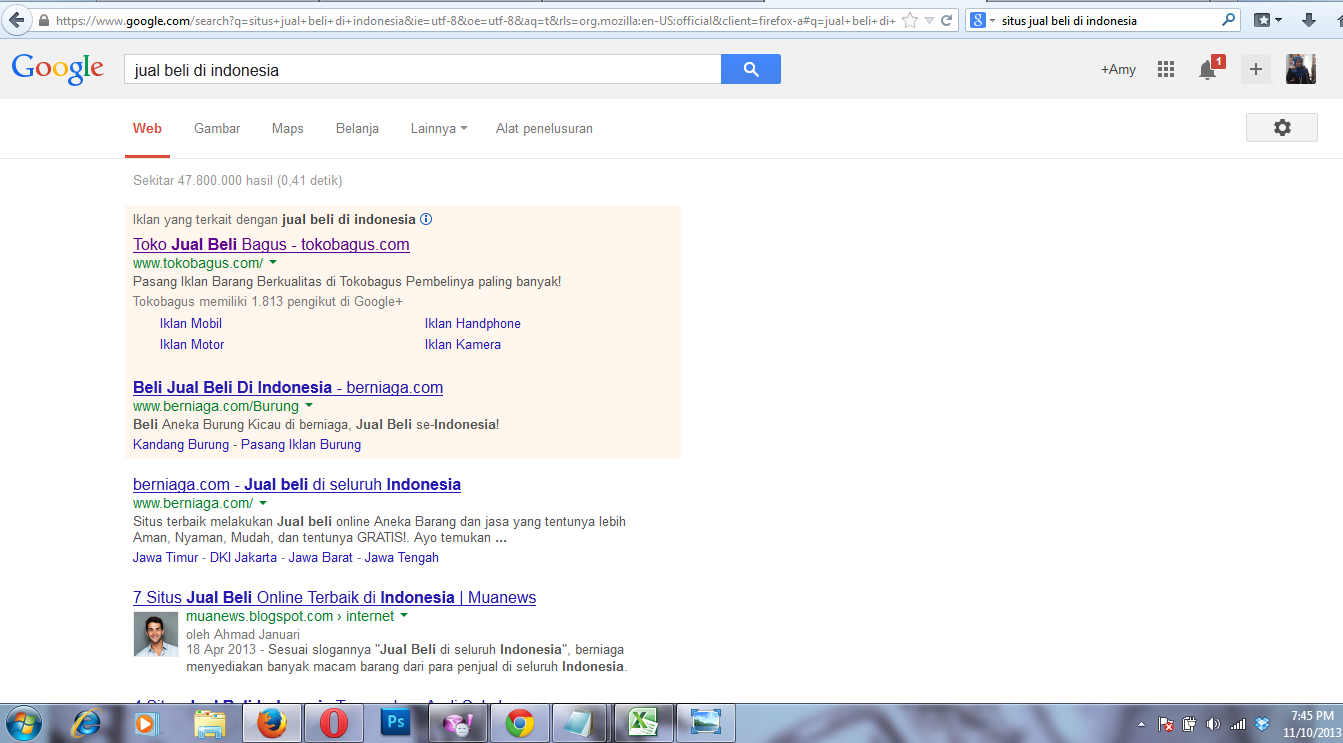
Task: Open the oleh Ahmad Januari author link
Action: (x=243, y=634)
